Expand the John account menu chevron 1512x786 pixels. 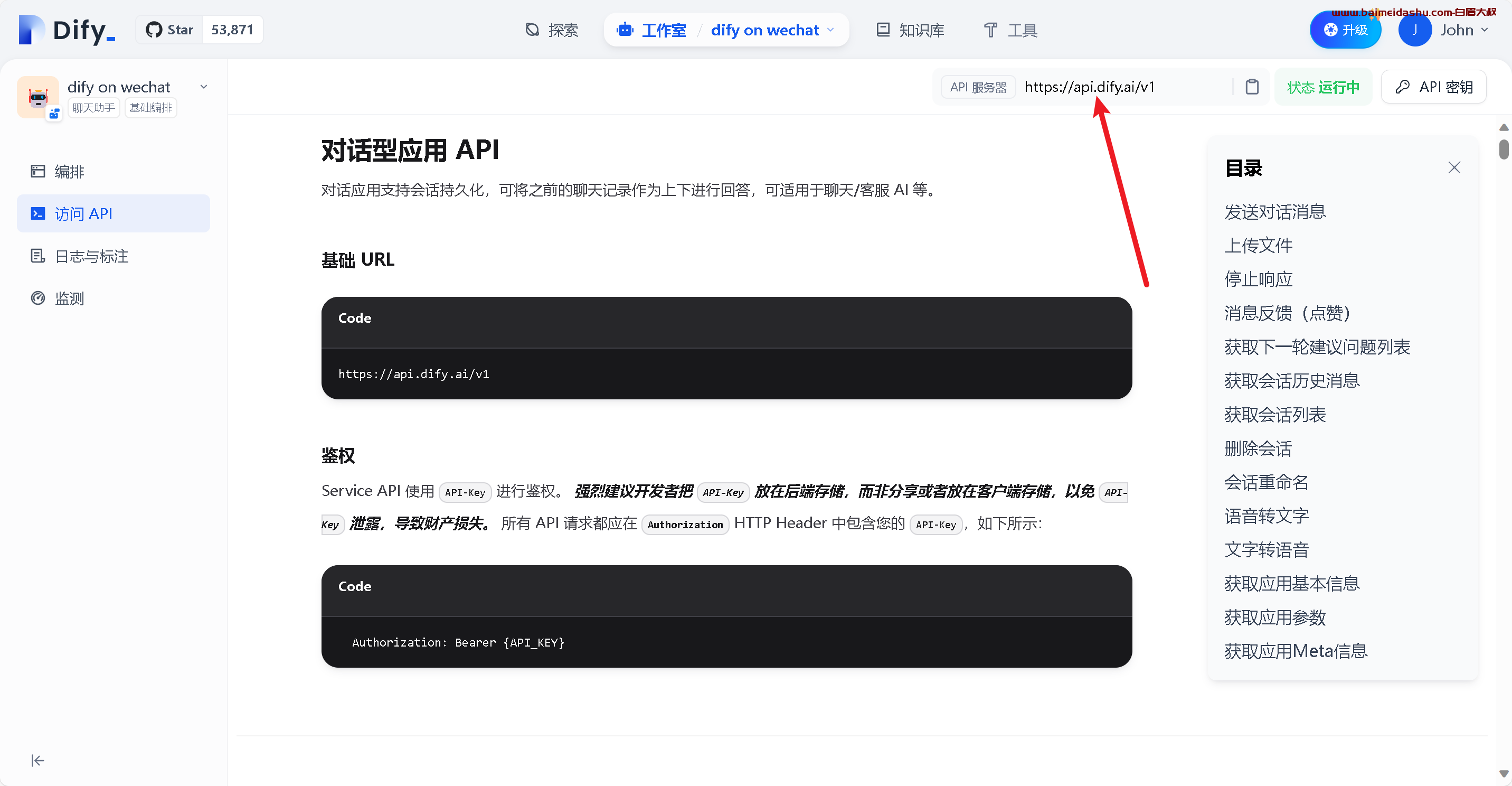(x=1485, y=30)
